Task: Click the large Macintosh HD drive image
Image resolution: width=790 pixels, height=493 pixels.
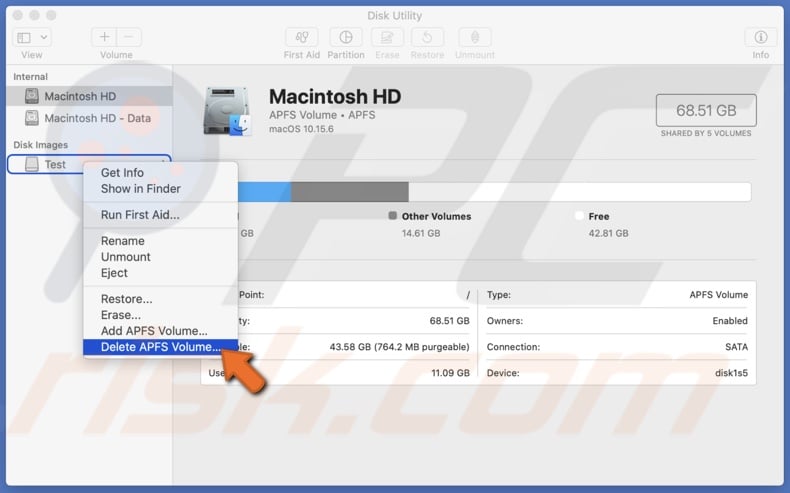Action: click(x=227, y=111)
